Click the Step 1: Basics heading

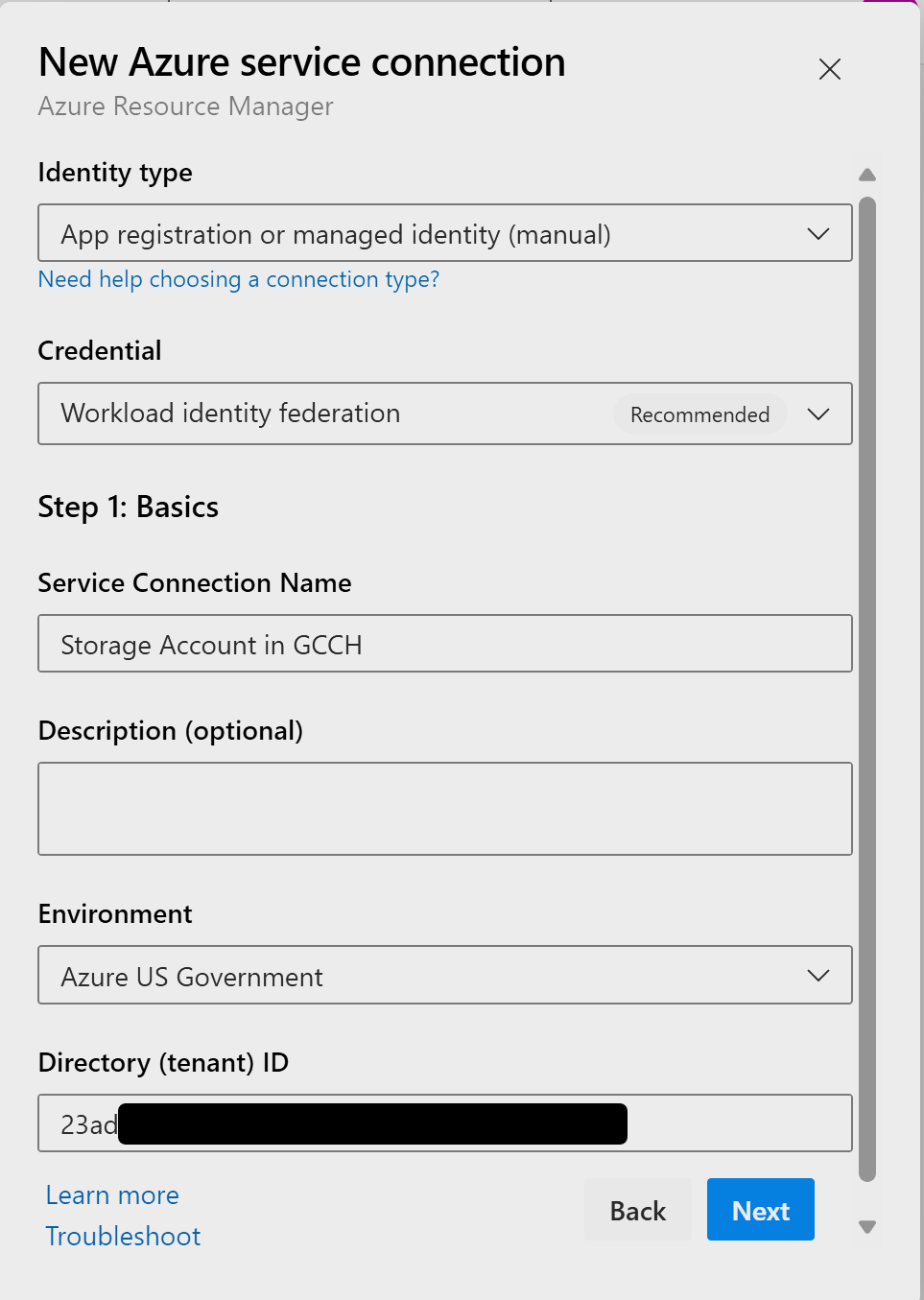(x=129, y=507)
